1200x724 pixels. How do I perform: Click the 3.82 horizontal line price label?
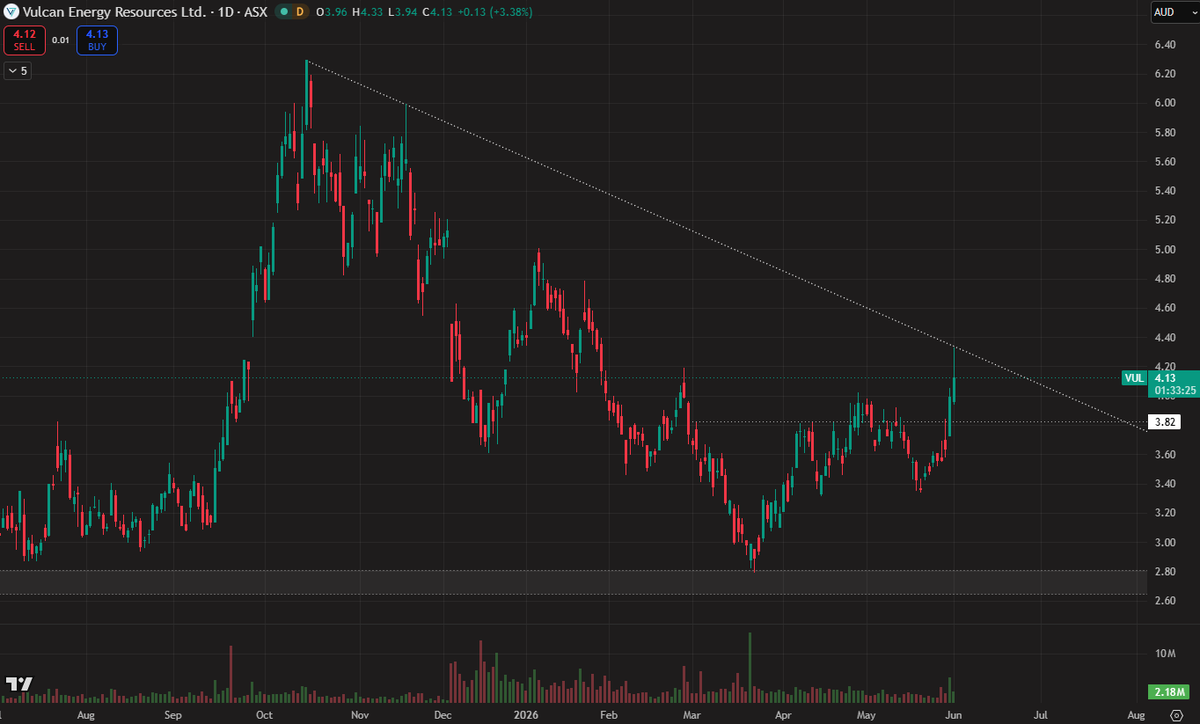[x=1164, y=423]
